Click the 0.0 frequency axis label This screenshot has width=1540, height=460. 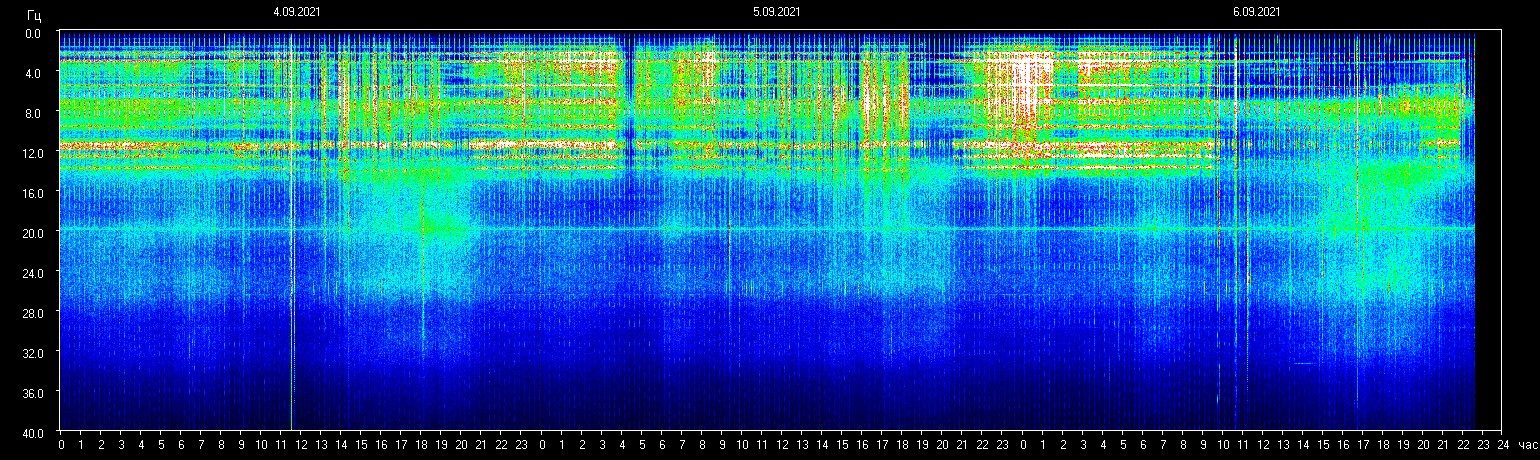pos(34,33)
